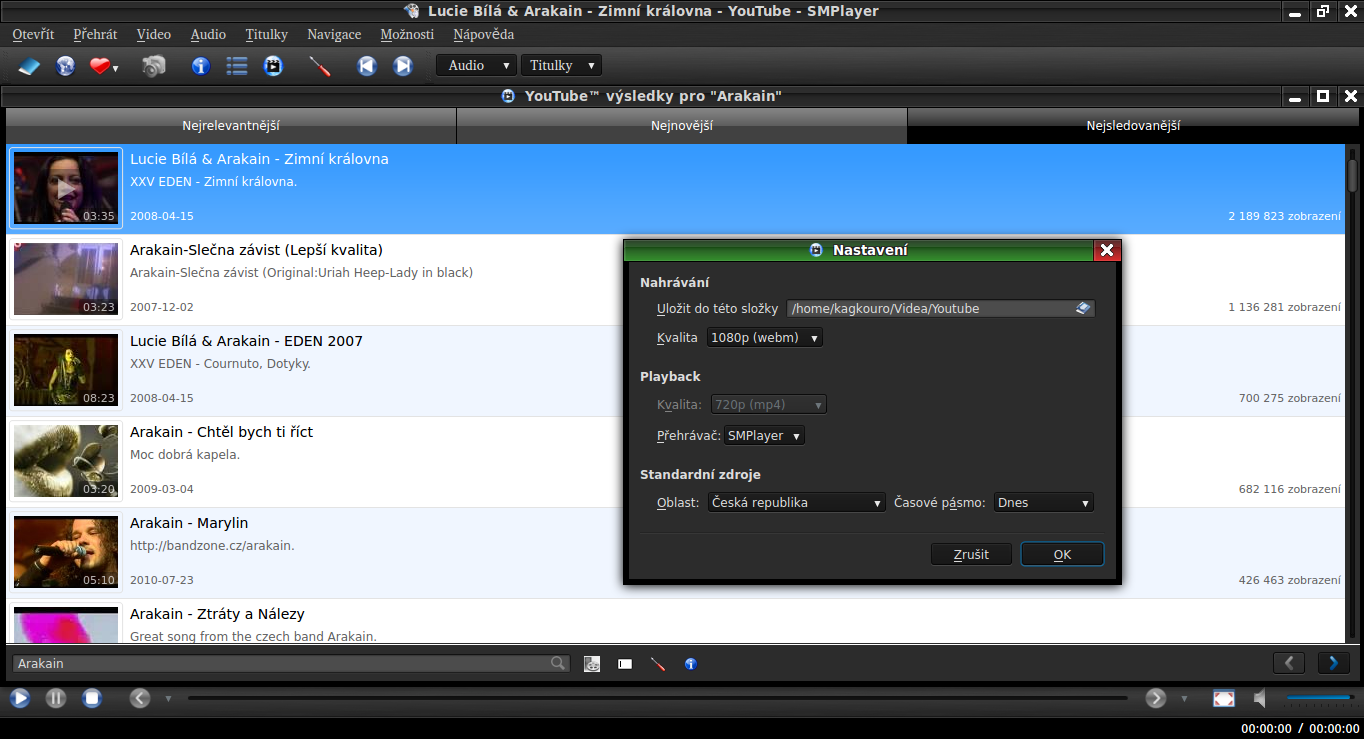The image size is (1364, 739).
Task: Open the Titulky subtitle dropdown
Action: pos(561,65)
